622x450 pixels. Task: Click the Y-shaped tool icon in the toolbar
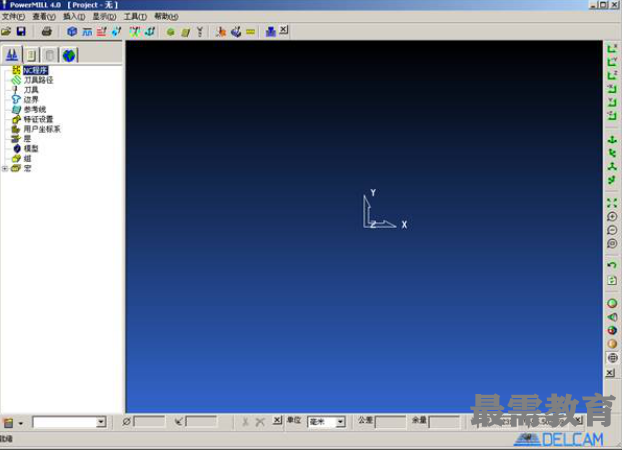click(200, 32)
